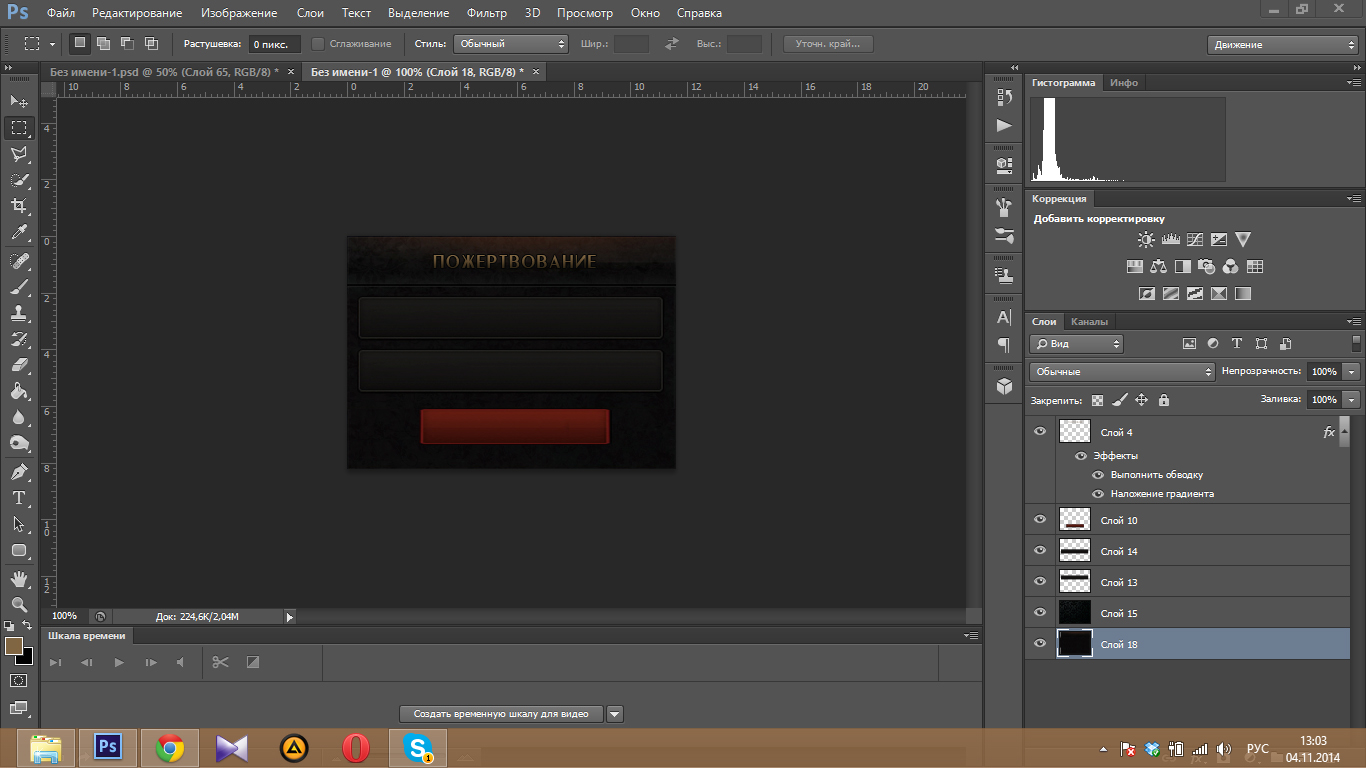Open the Изображение menu
Viewport: 1366px width, 768px height.
point(239,13)
